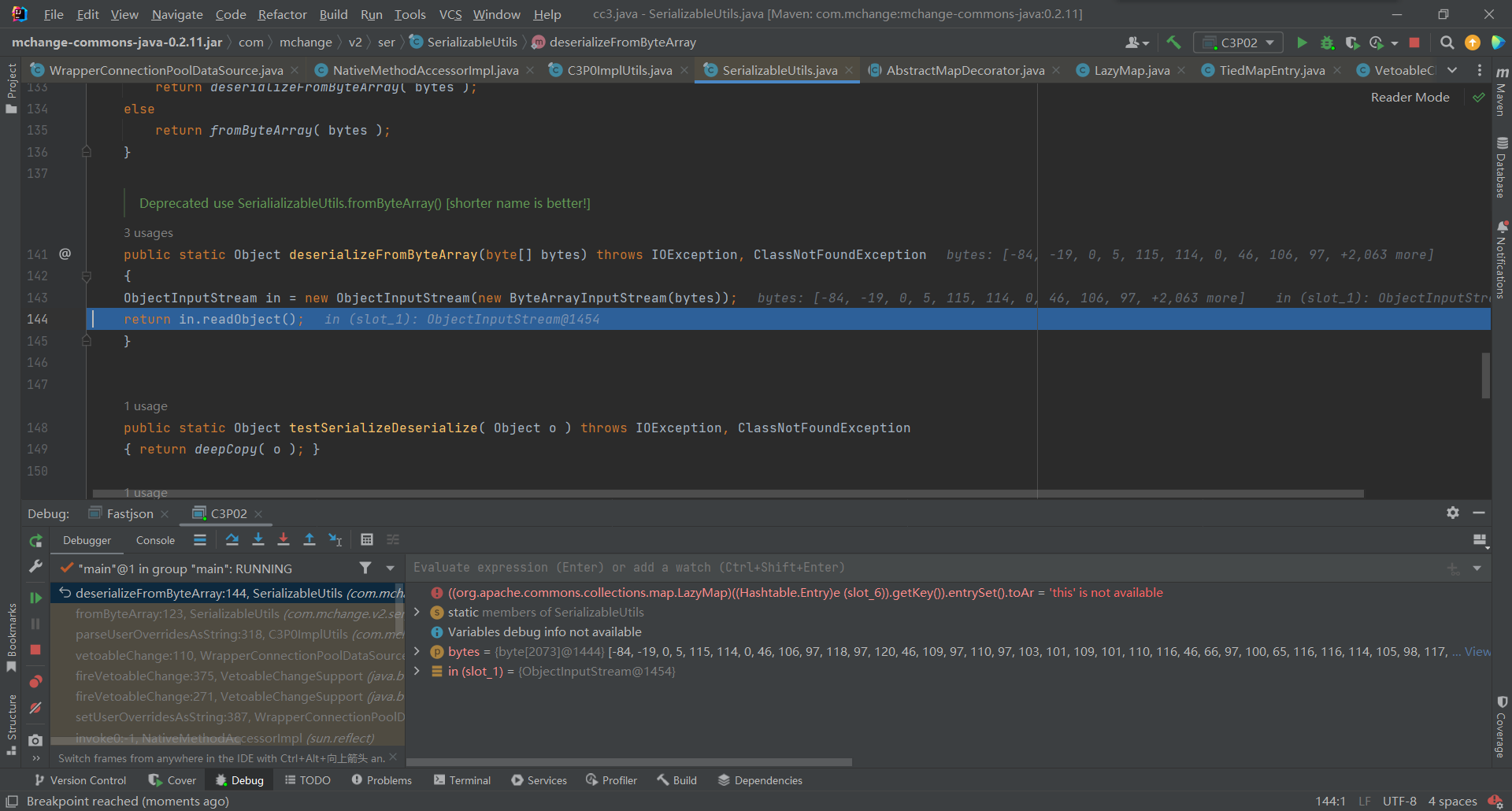Open Search Everywhere magnifier
1512x811 pixels.
[x=1447, y=43]
